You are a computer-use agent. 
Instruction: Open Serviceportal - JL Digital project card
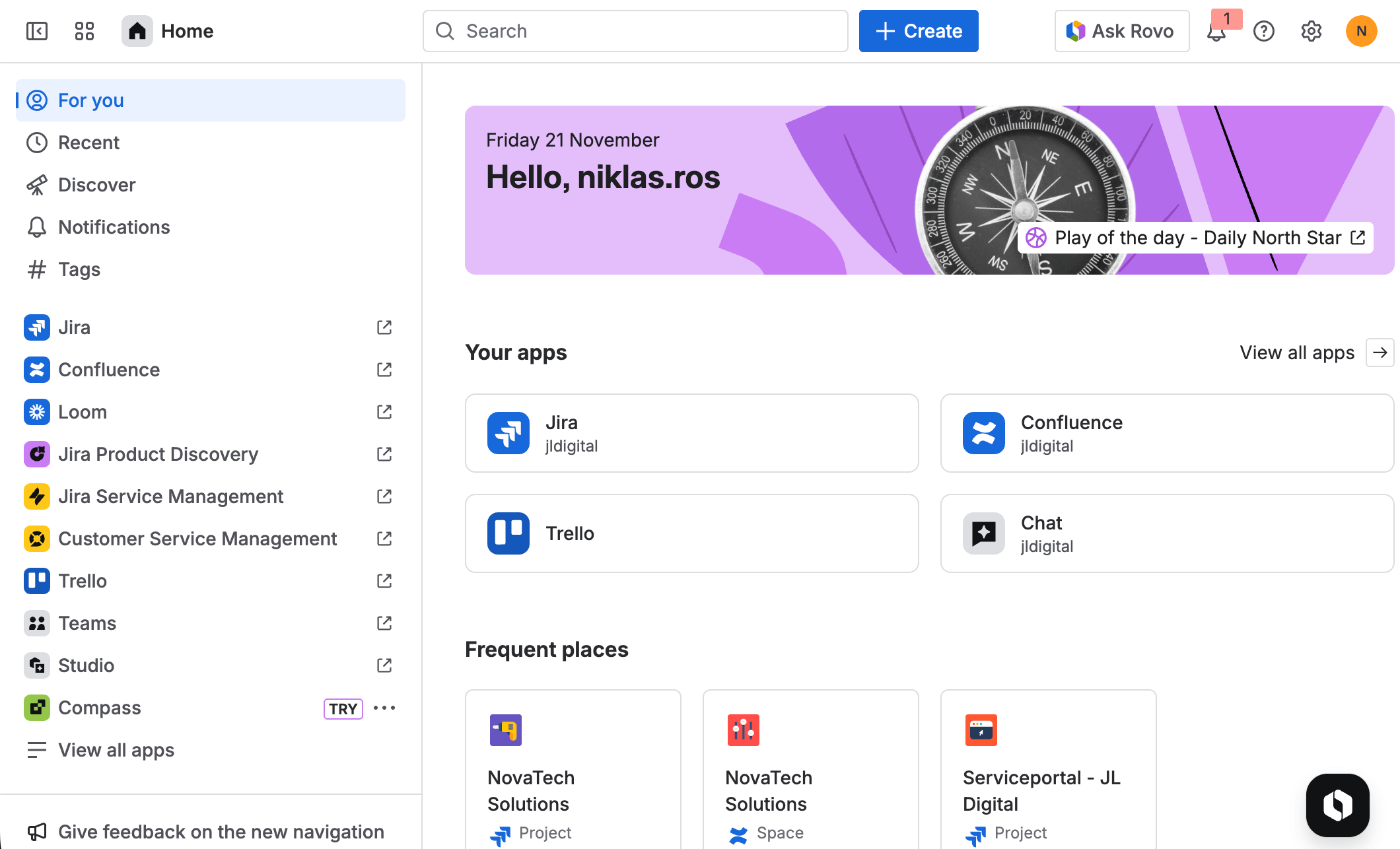point(1049,770)
